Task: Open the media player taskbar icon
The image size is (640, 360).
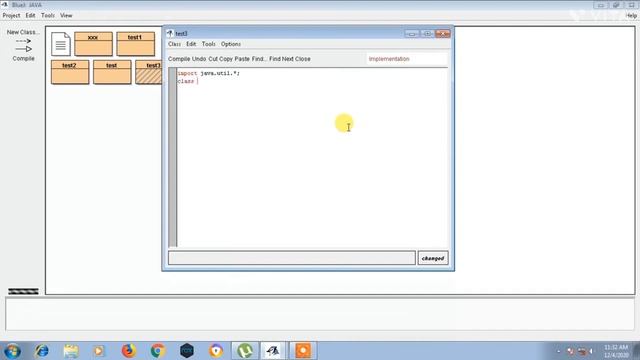Action: 99,351
